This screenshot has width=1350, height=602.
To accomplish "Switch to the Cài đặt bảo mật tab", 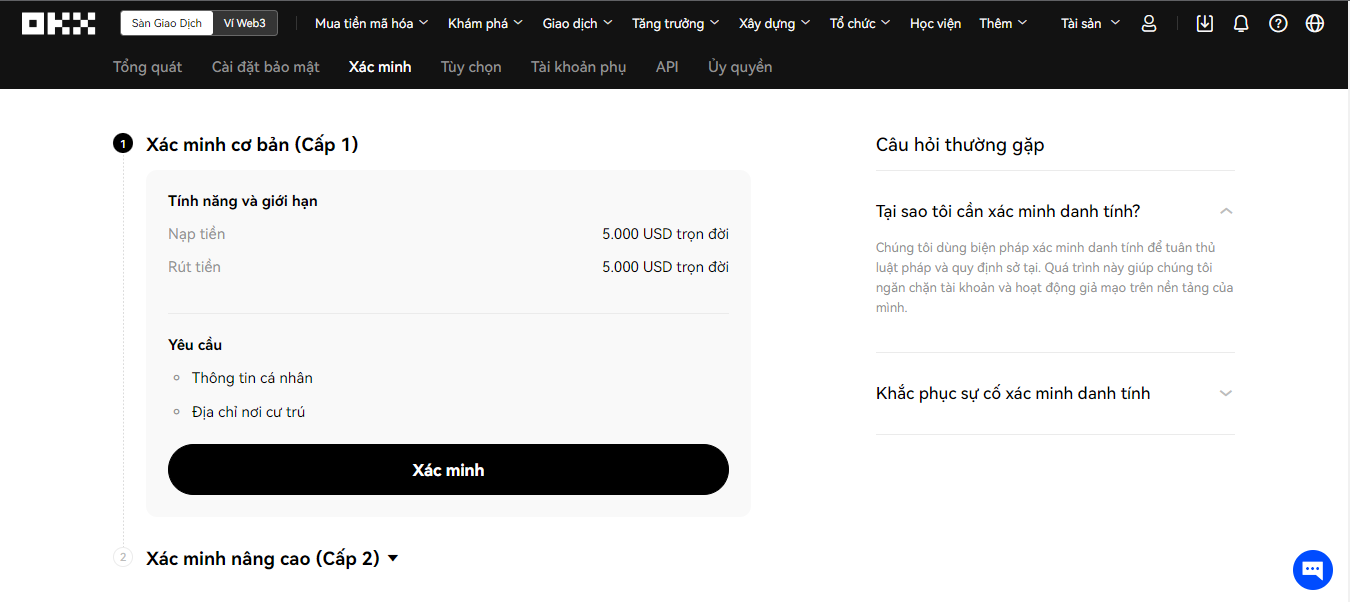I will tap(264, 66).
